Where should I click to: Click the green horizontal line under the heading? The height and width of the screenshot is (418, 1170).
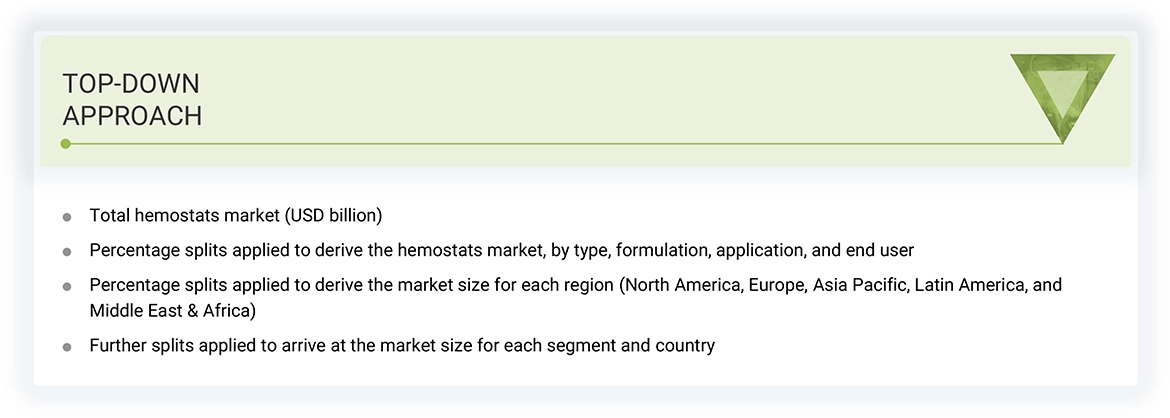tap(560, 144)
